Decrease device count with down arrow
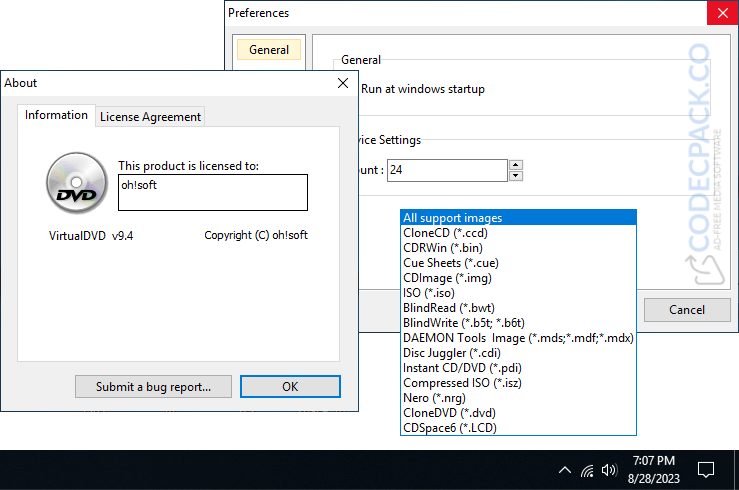The width and height of the screenshot is (739, 490). click(516, 176)
